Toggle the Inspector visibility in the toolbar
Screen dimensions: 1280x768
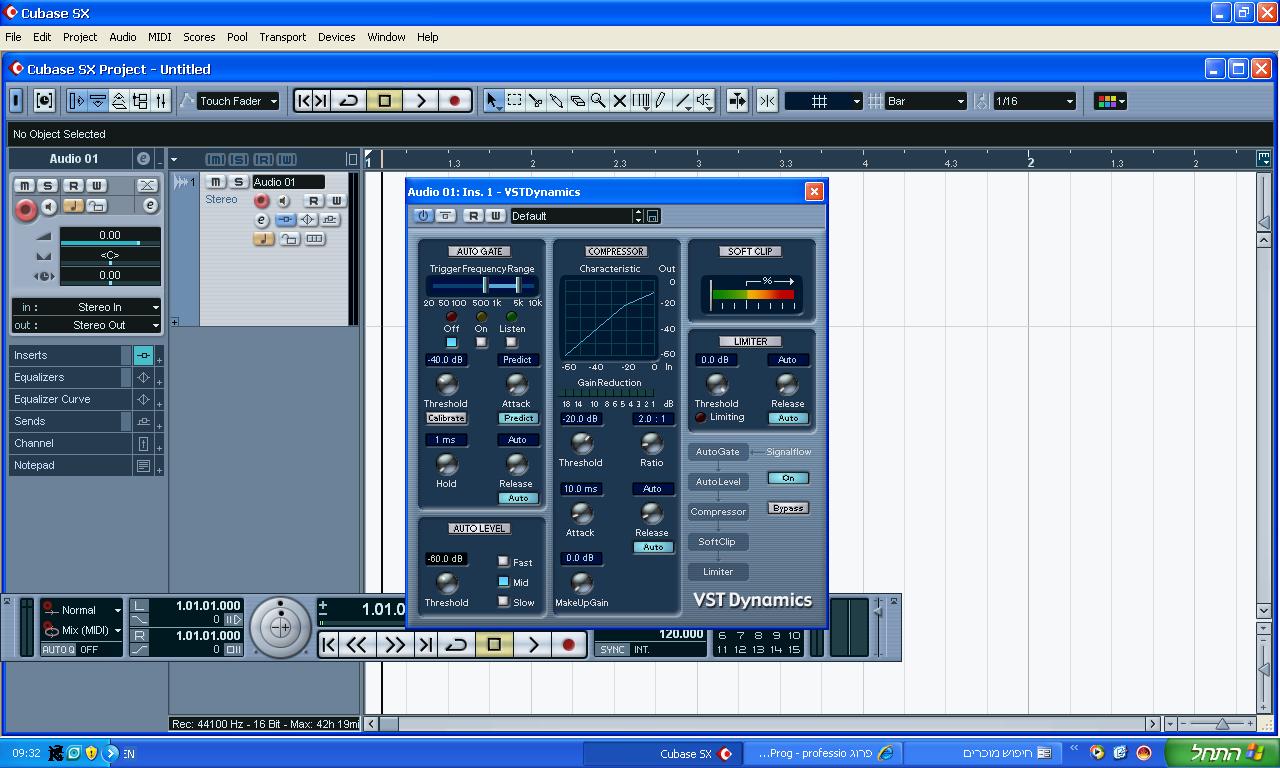click(x=77, y=101)
